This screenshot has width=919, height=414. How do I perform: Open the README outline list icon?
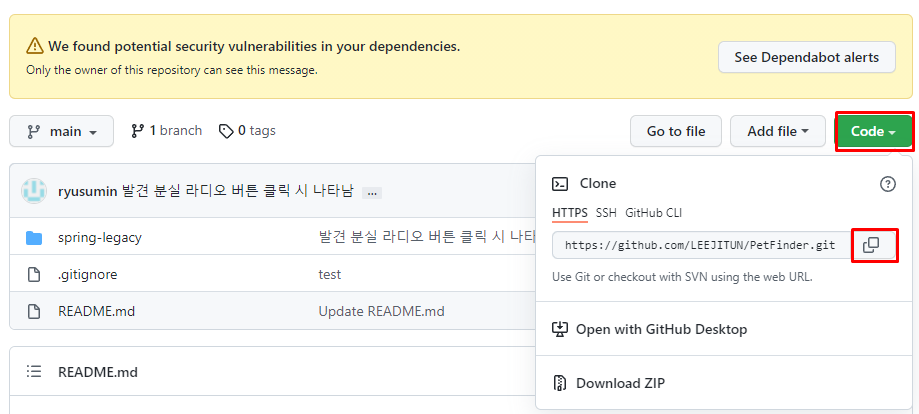(x=34, y=372)
